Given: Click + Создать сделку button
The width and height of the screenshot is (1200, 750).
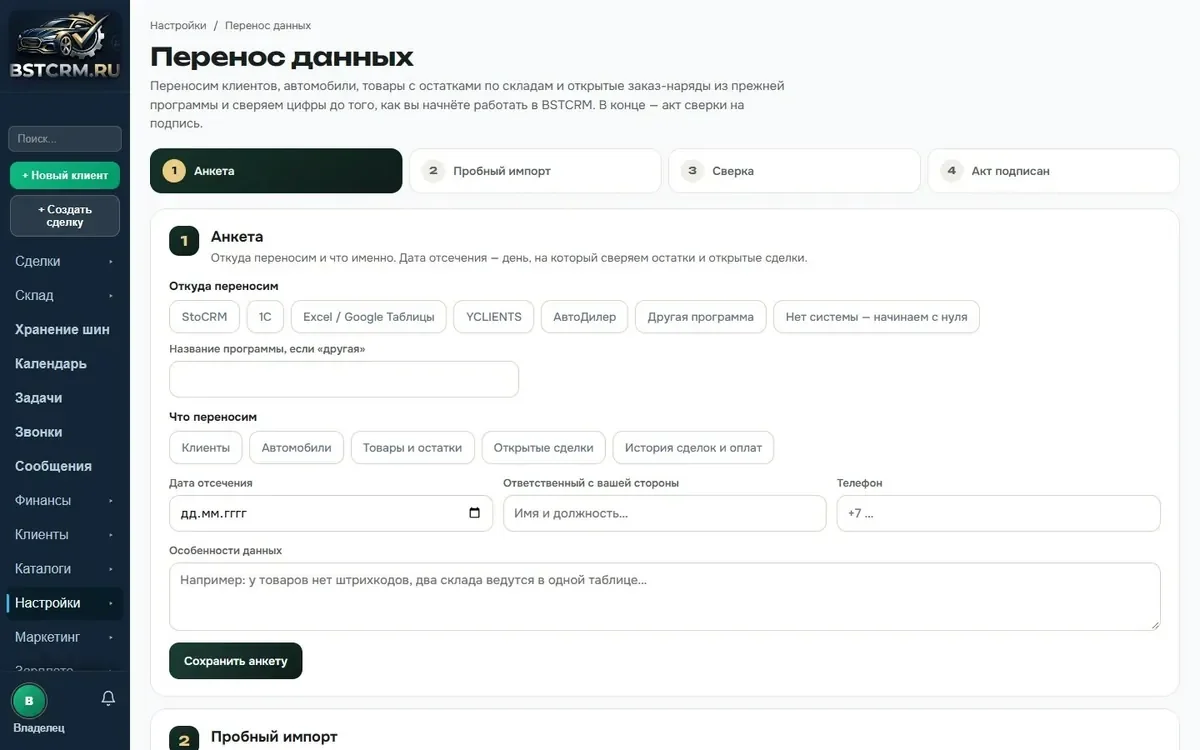Looking at the screenshot, I should tap(65, 216).
